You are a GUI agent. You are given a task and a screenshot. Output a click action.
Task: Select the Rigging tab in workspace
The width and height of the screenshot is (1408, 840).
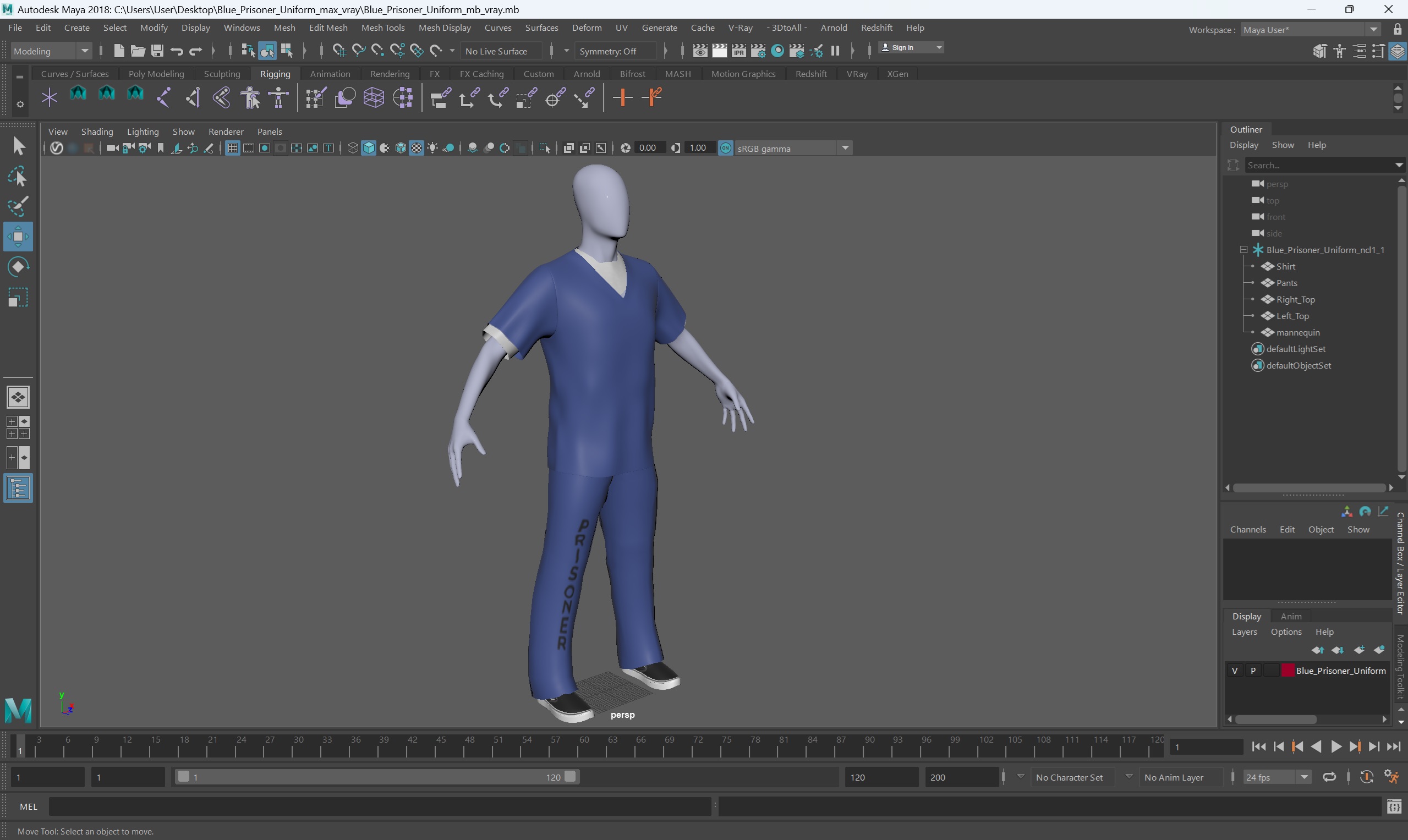[x=275, y=73]
